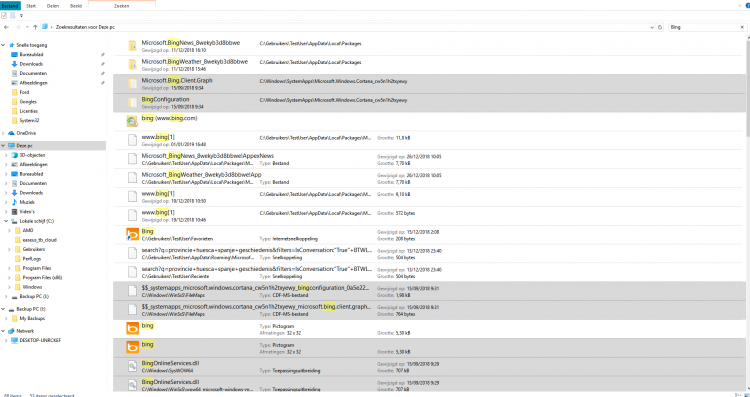The image size is (750, 397).
Task: Expand the Netwerk tree node
Action: pyautogui.click(x=3, y=331)
